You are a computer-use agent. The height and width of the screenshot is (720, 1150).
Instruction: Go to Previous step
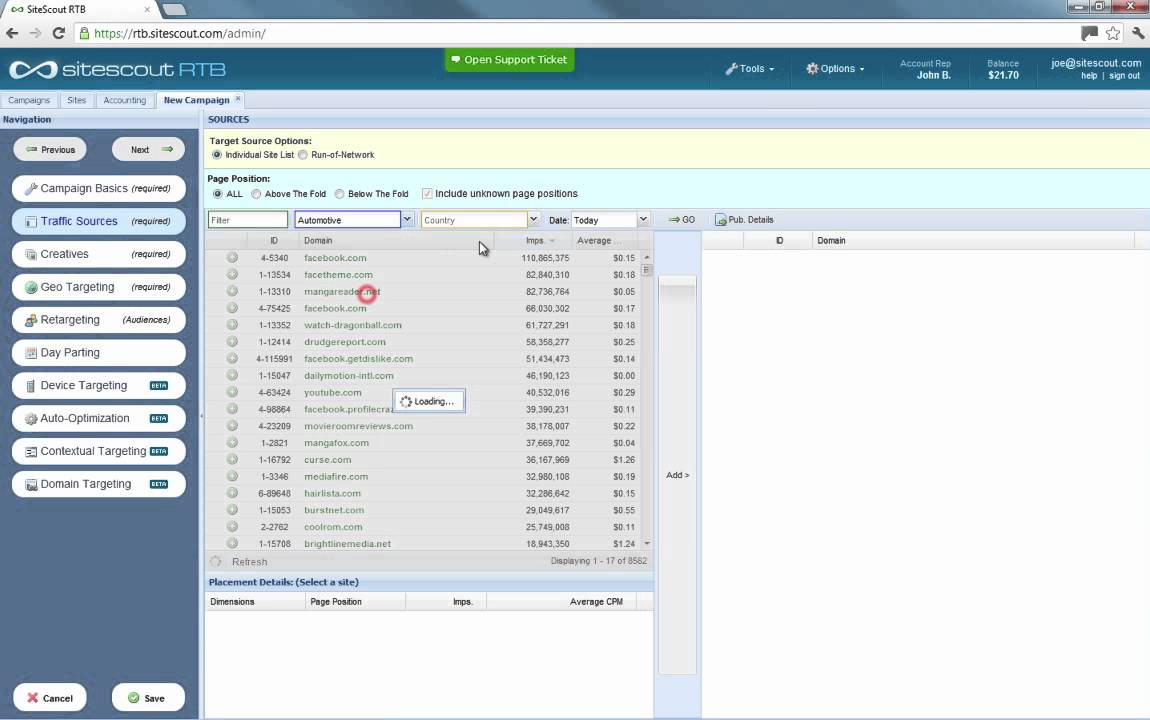(50, 150)
